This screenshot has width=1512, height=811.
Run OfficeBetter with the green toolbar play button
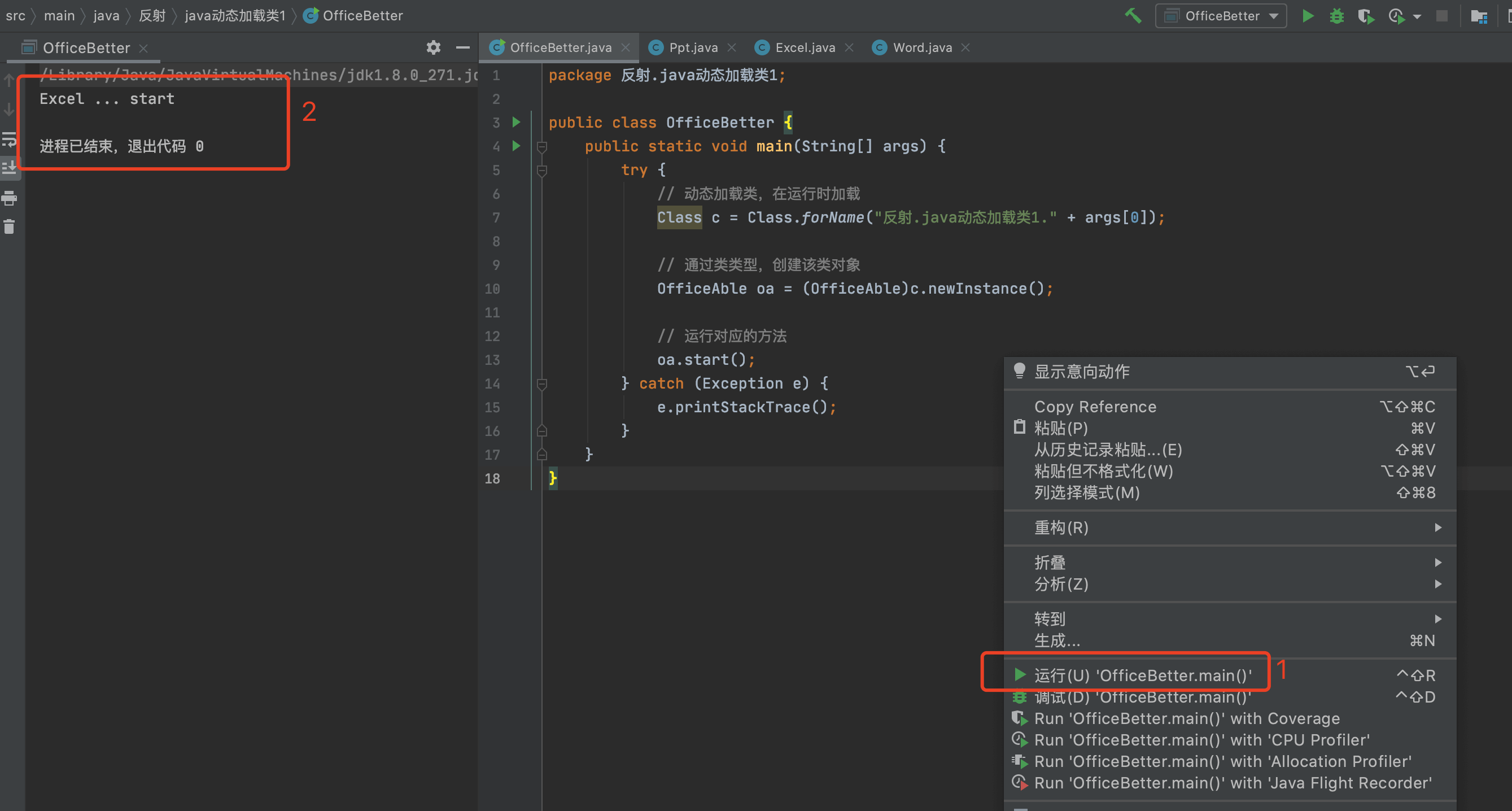pyautogui.click(x=1308, y=16)
